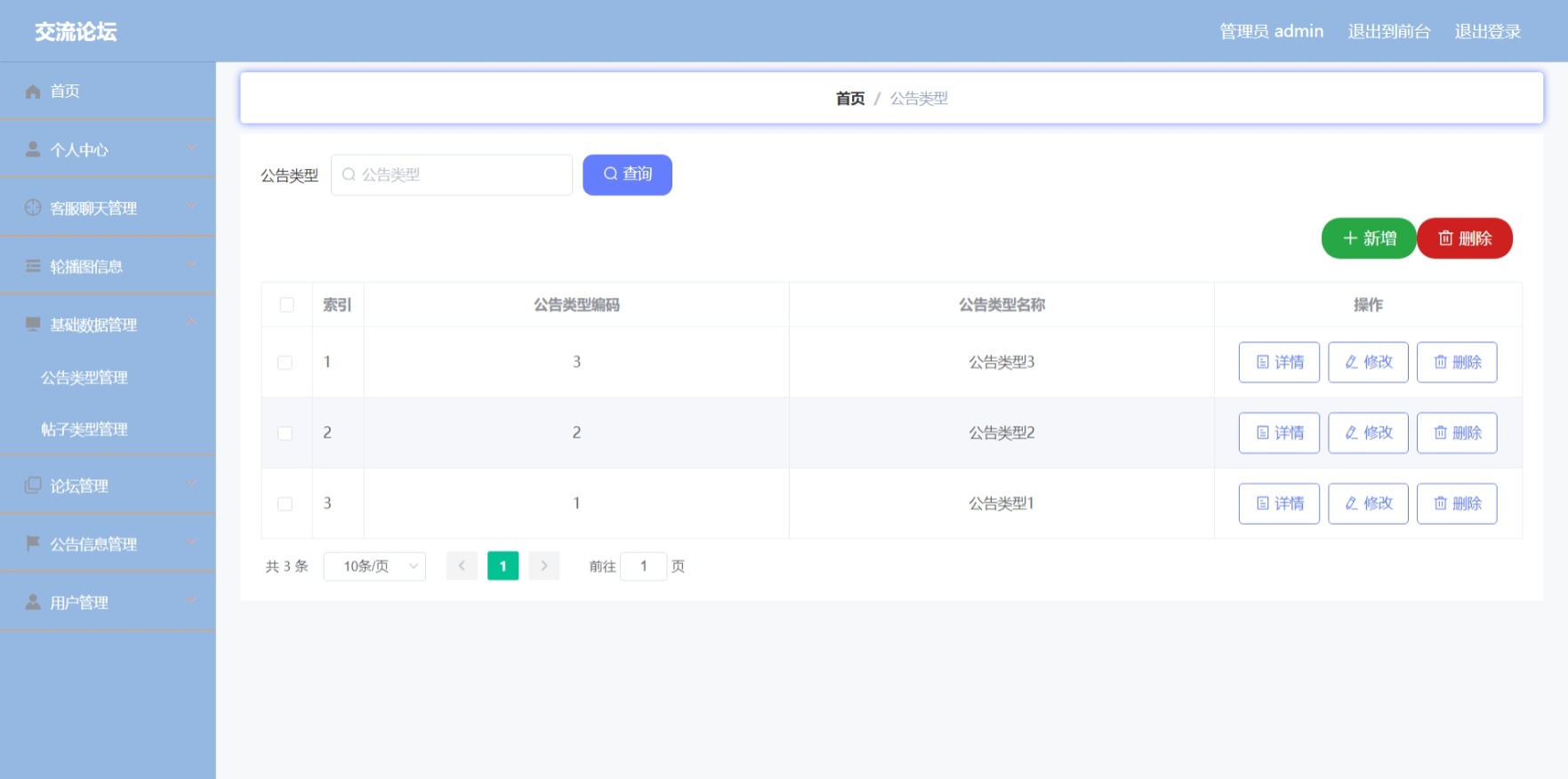Collapse the 基础数据管理 submenu arrow
This screenshot has height=779, width=1568.
191,322
